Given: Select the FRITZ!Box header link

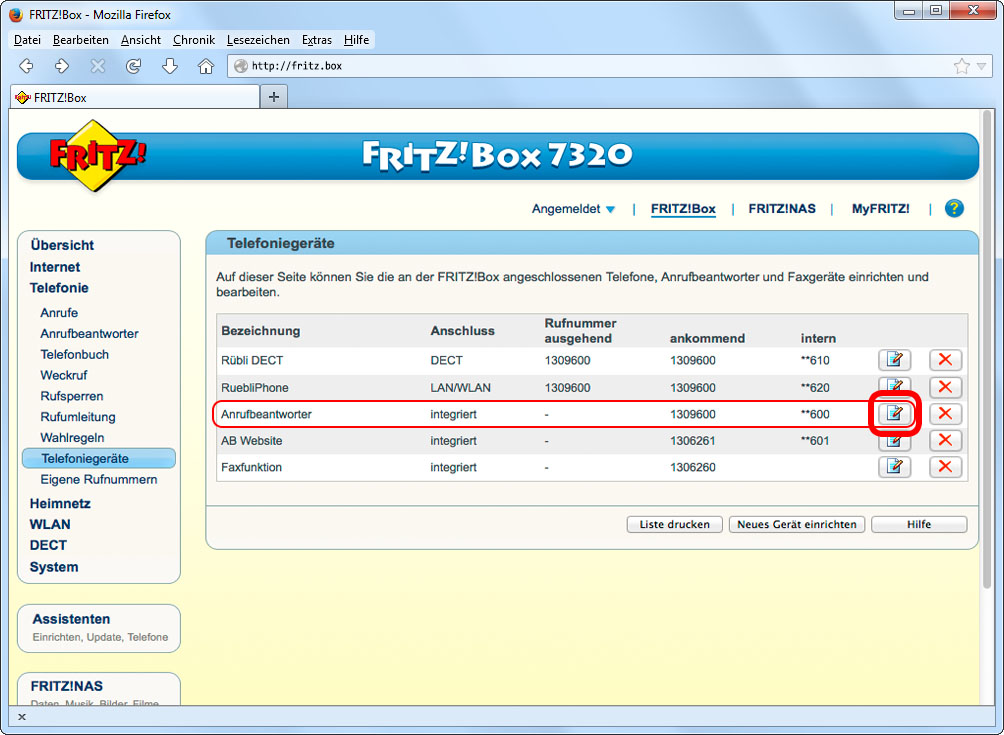Looking at the screenshot, I should [683, 209].
